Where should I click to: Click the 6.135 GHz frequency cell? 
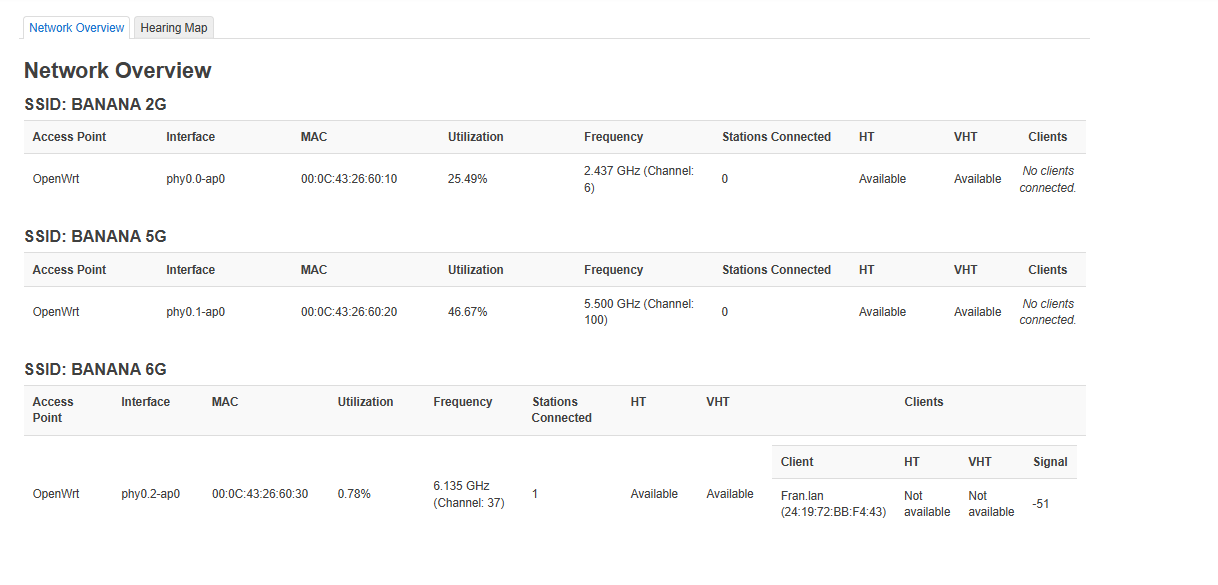coord(468,494)
